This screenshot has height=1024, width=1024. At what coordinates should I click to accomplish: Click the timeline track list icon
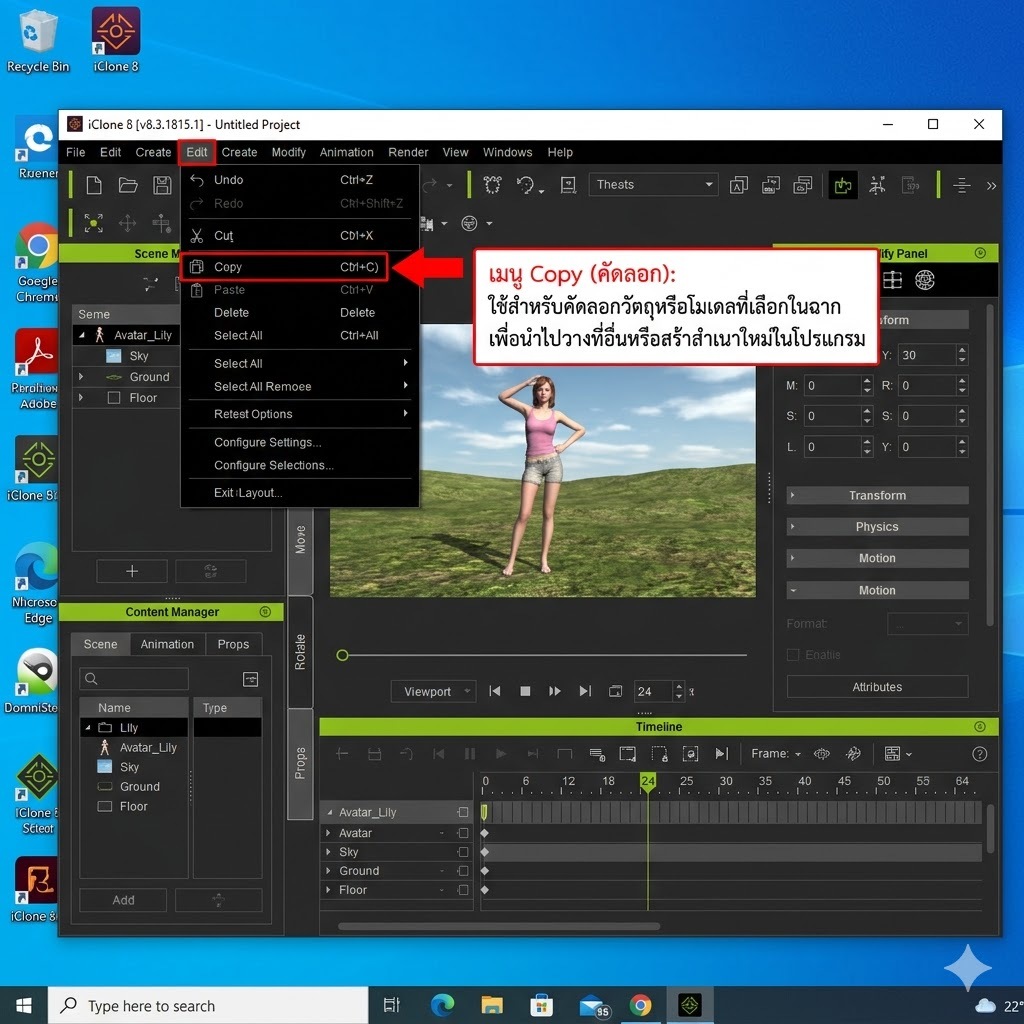point(597,754)
